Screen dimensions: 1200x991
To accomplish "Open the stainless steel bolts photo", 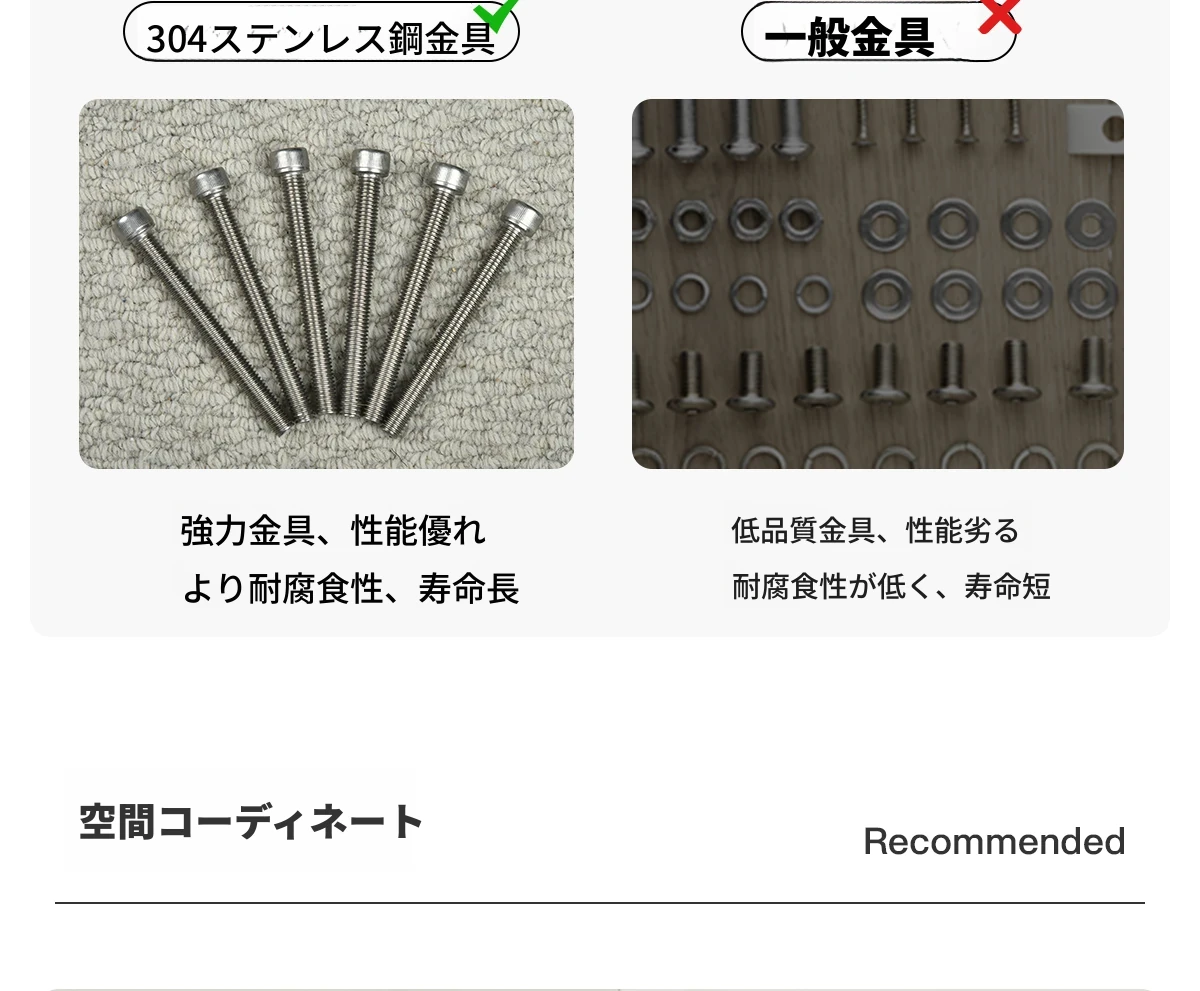I will 326,283.
